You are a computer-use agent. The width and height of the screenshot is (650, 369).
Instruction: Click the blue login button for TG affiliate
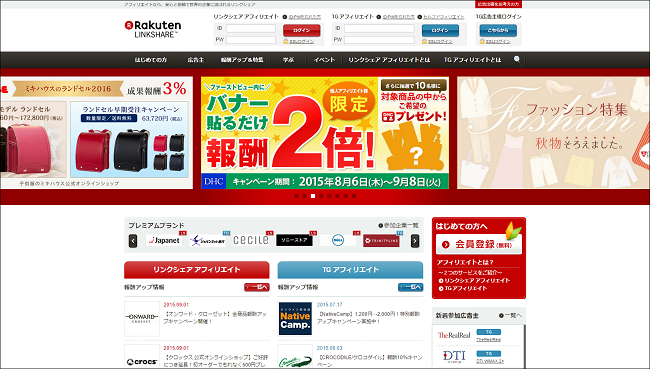pos(440,31)
